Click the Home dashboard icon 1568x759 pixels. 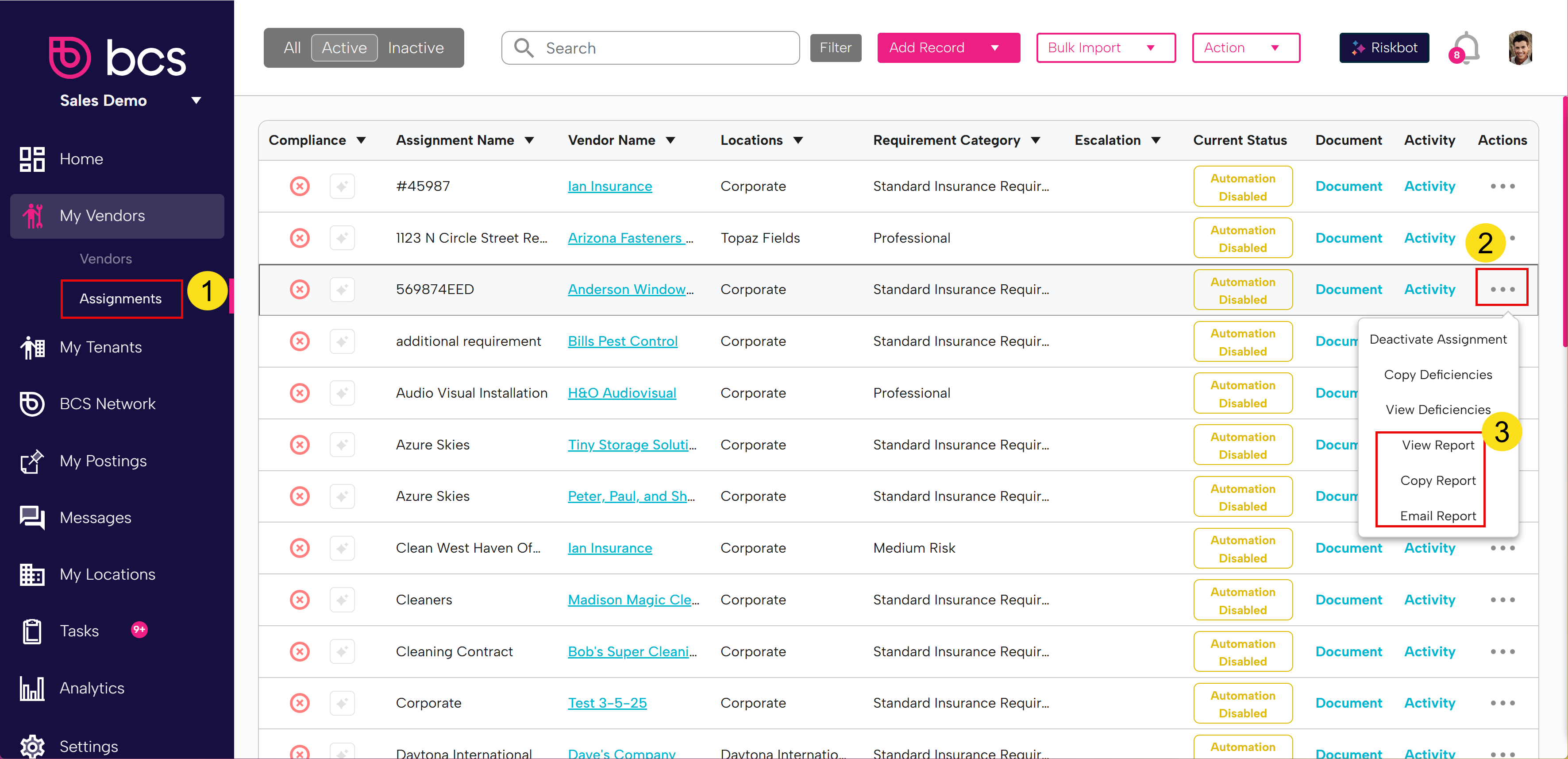[x=32, y=159]
